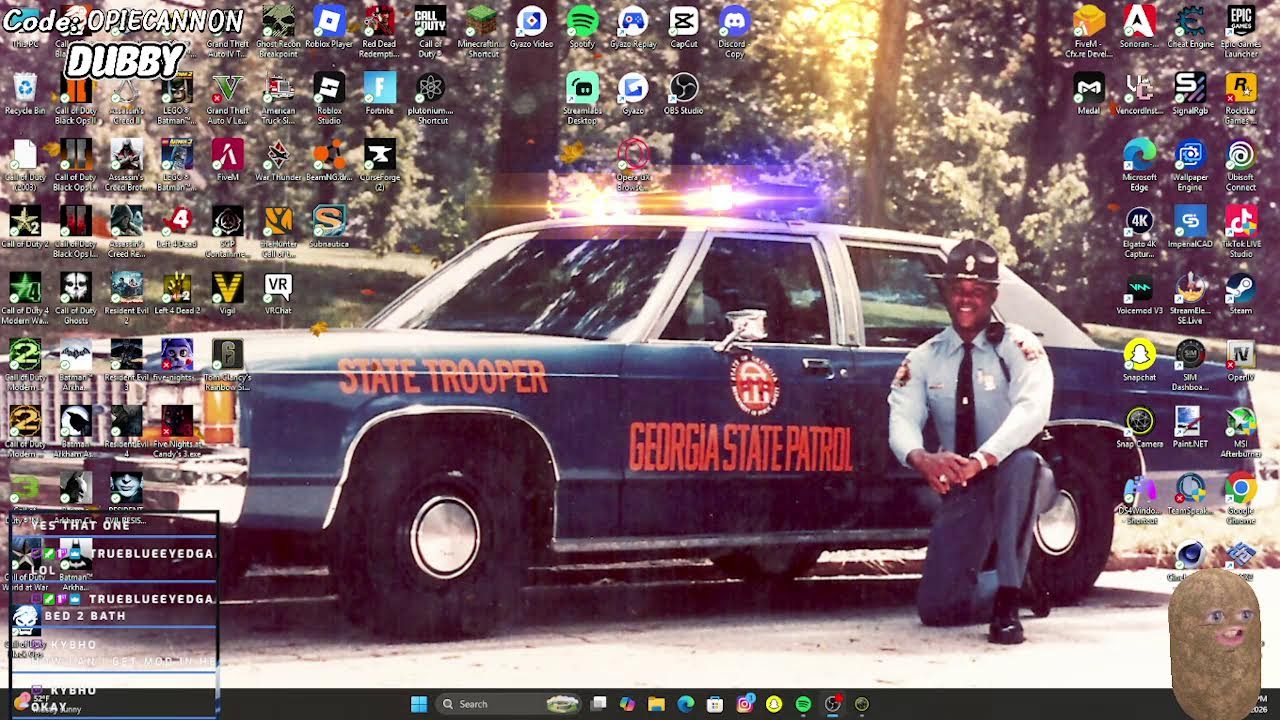The image size is (1280, 720).
Task: Open the Paint.NET shortcut
Action: pos(1190,427)
